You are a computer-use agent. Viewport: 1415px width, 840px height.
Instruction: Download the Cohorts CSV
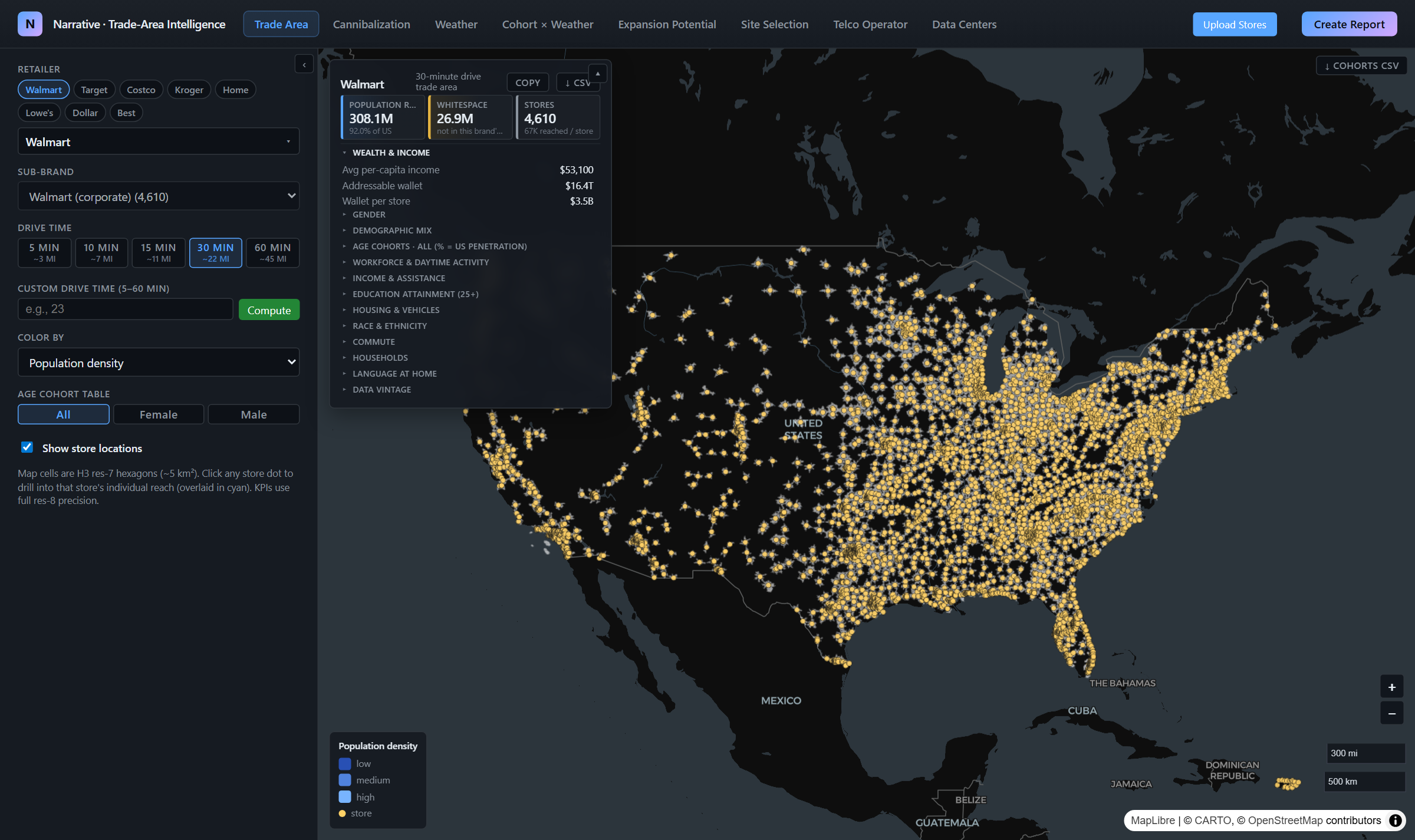[x=1361, y=65]
